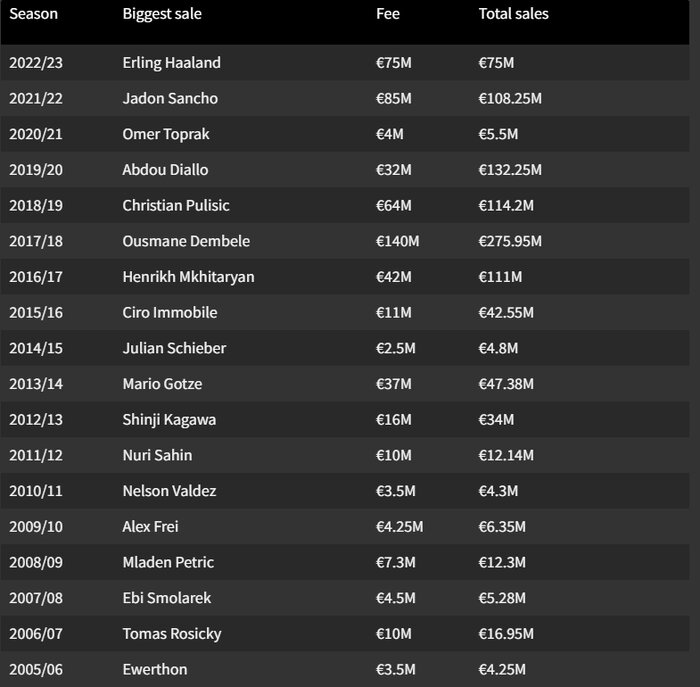The image size is (700, 687).
Task: Select Henrikh Mkhitaryan in the table
Action: [x=188, y=277]
